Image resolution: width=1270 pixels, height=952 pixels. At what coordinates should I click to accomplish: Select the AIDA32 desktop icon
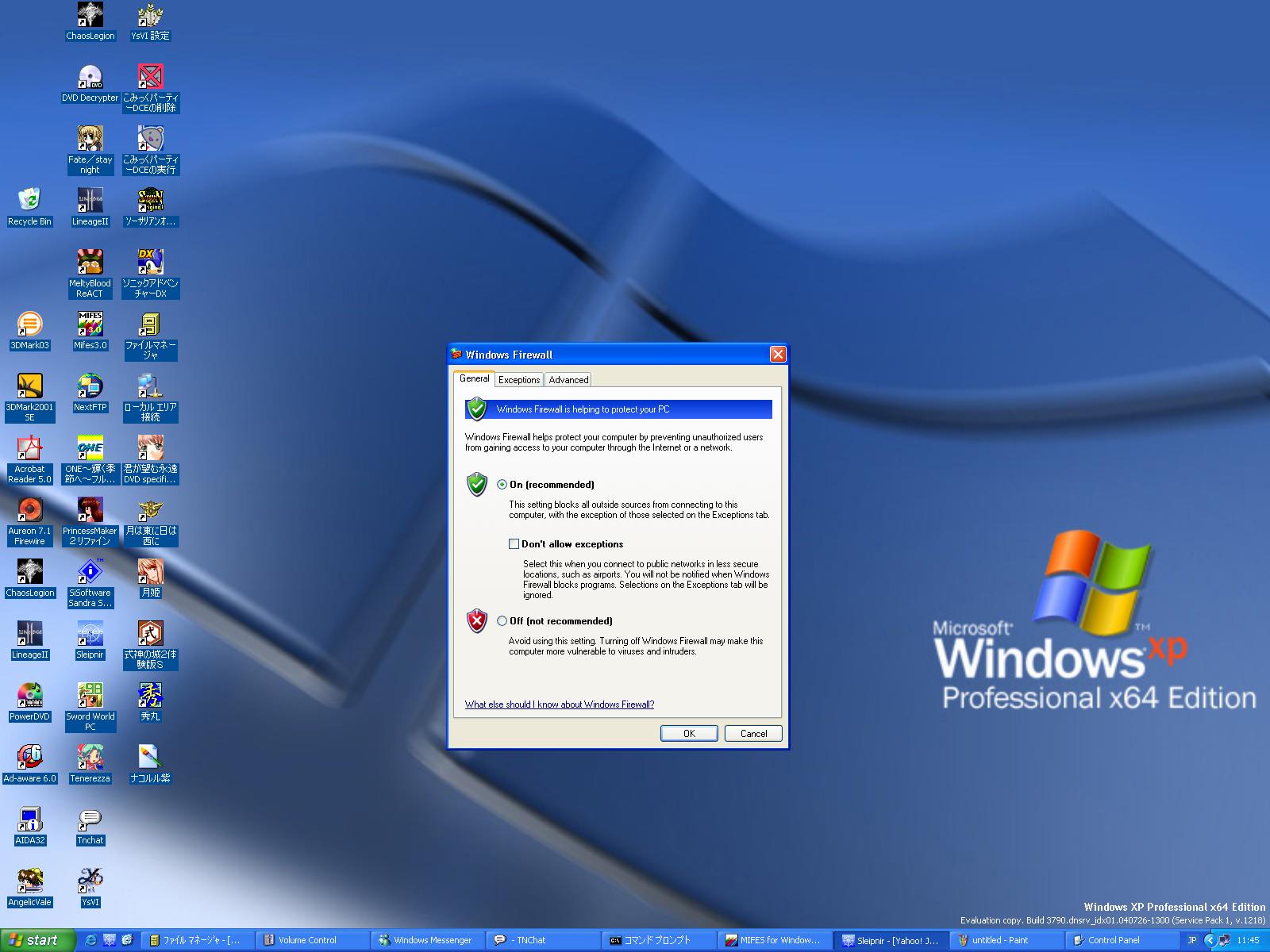[x=29, y=820]
